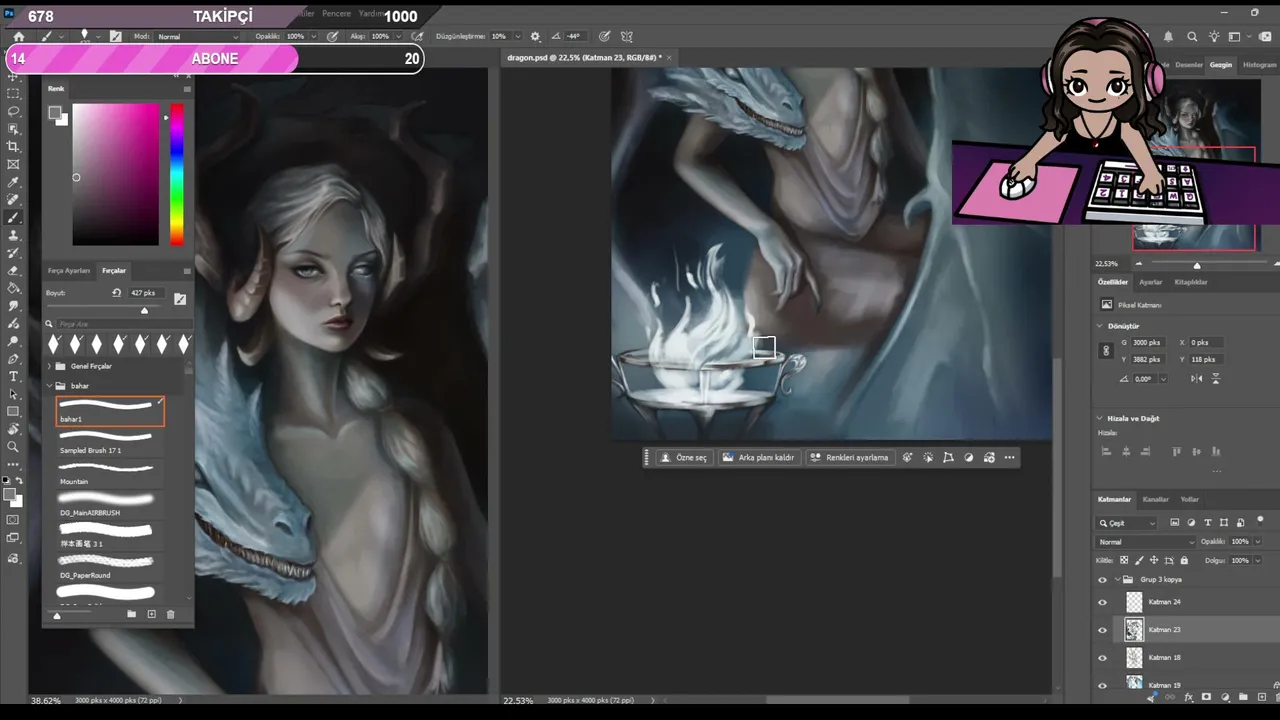Image resolution: width=1280 pixels, height=720 pixels.
Task: Select the Lasso tool in the toolbar
Action: (13, 111)
